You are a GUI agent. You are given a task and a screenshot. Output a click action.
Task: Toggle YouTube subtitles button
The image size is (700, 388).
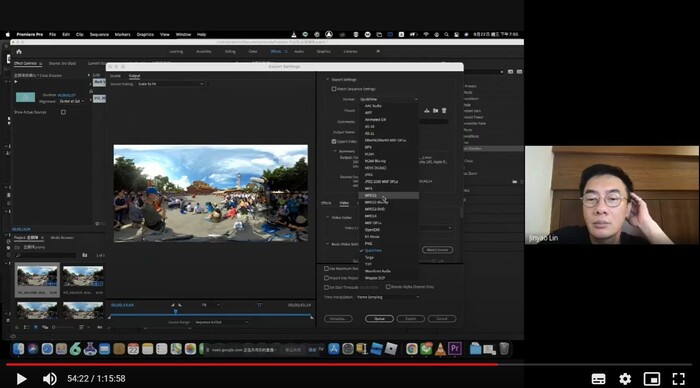click(x=598, y=379)
